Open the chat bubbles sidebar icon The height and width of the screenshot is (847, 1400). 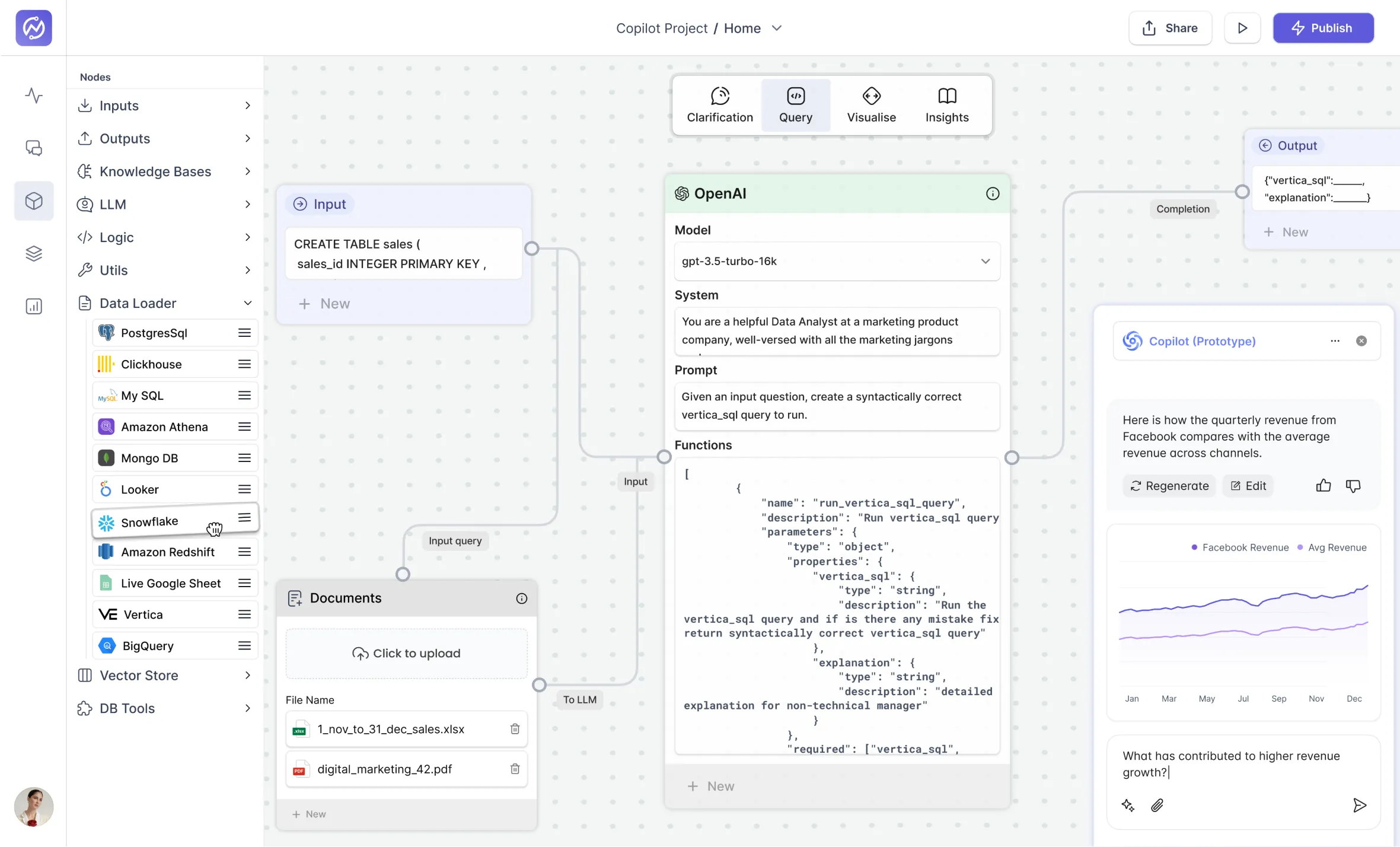(x=34, y=148)
